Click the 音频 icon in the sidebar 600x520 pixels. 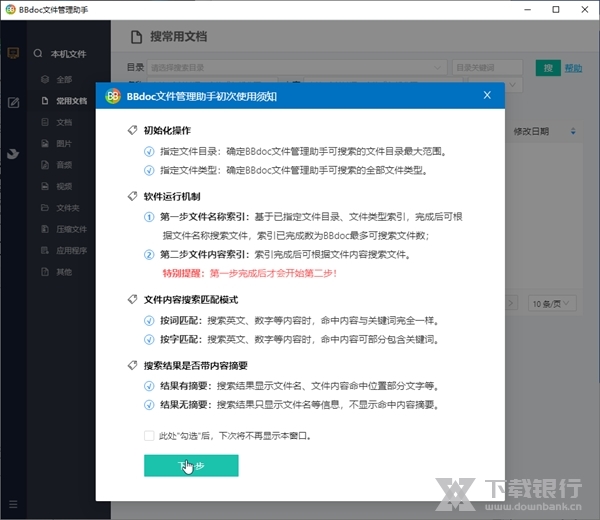click(45, 165)
